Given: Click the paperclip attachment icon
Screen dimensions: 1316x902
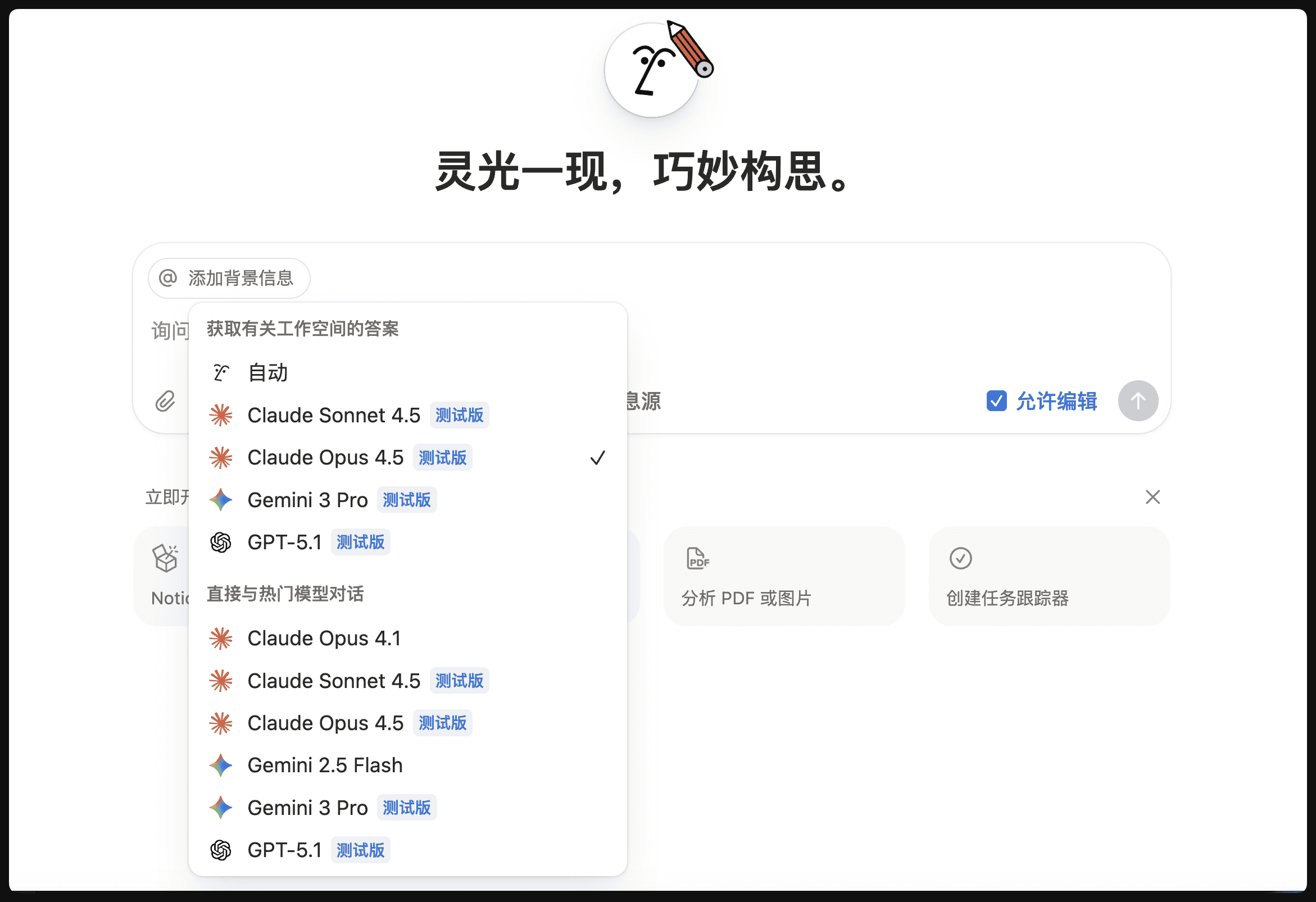Looking at the screenshot, I should click(x=165, y=401).
